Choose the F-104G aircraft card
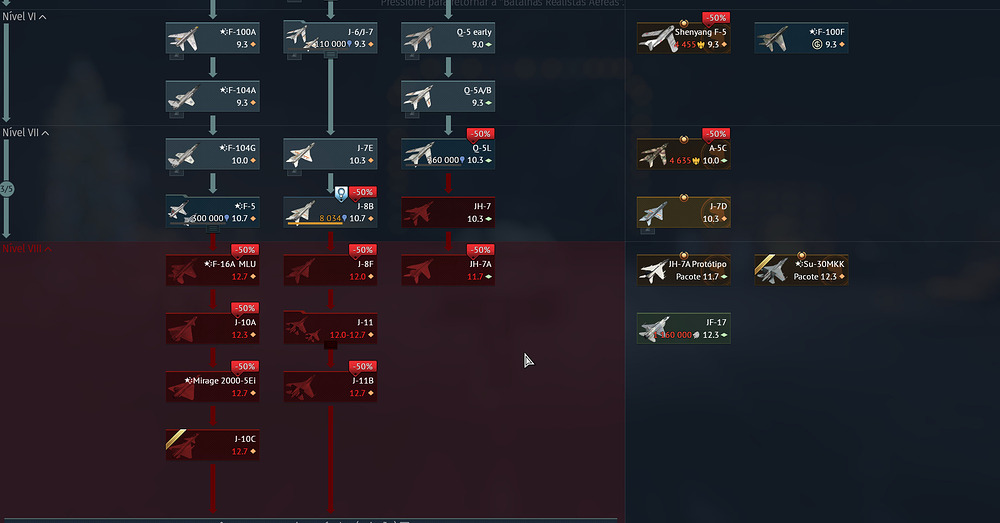The image size is (1000, 523). click(212, 154)
